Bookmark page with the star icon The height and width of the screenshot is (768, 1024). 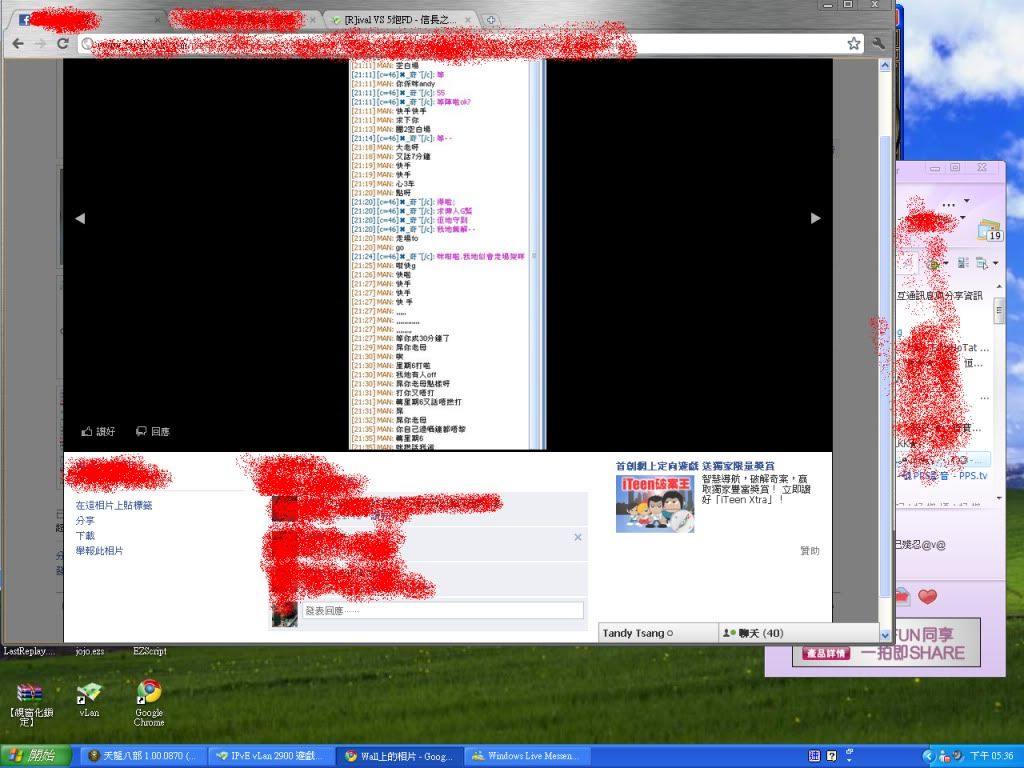tap(853, 43)
